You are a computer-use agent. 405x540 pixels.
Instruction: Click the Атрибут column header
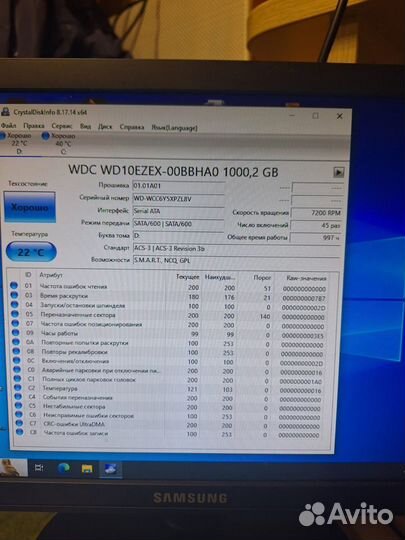51,275
